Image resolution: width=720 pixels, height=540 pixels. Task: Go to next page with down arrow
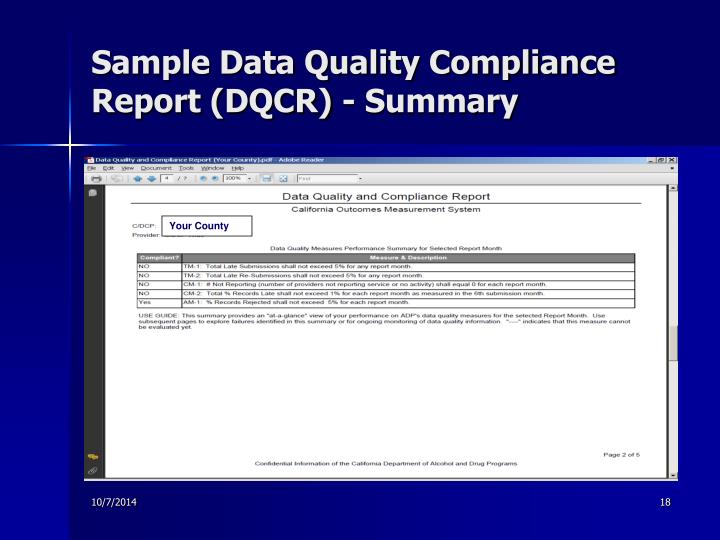coord(151,179)
